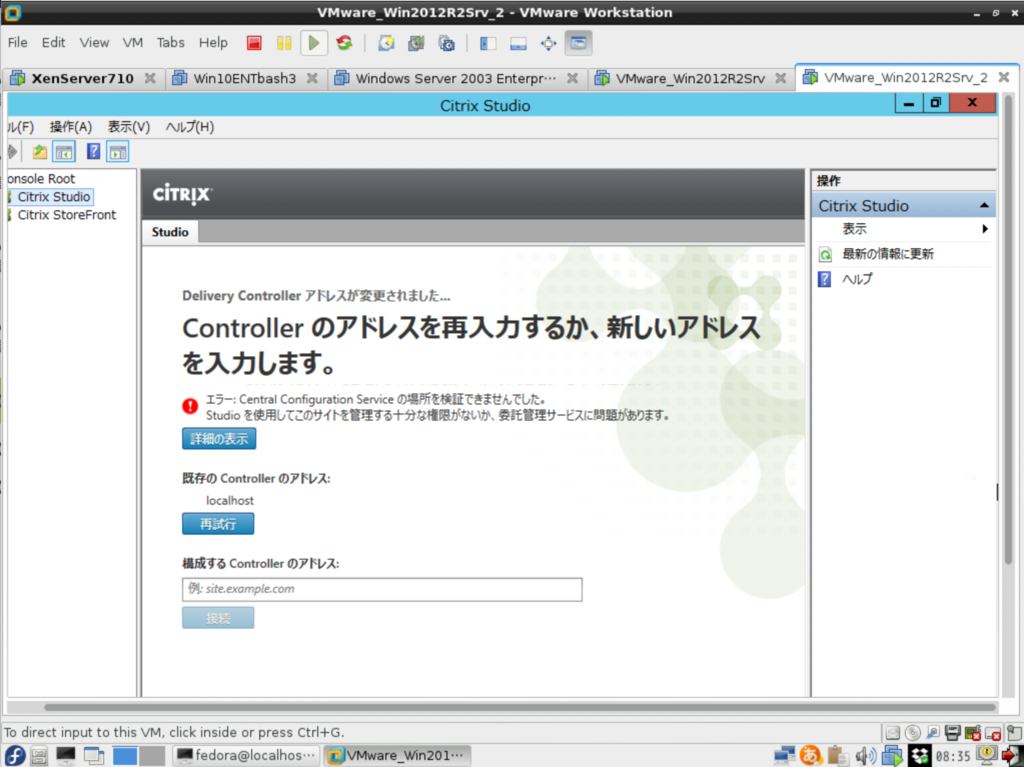
Task: Open the Snapshot Manager icon
Action: (x=447, y=43)
